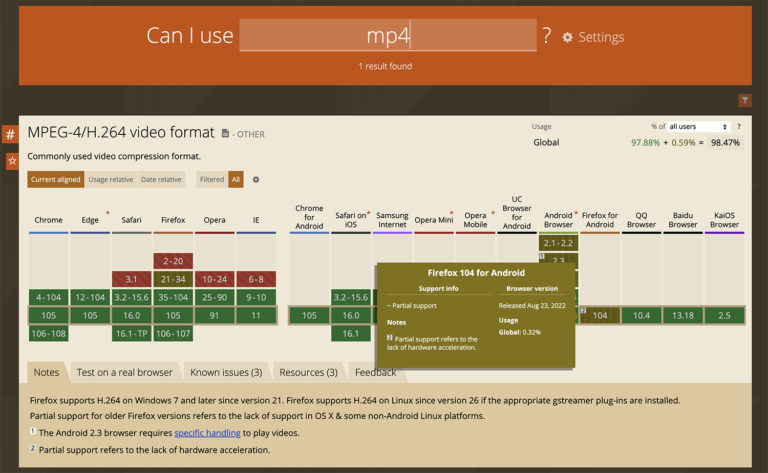768x473 pixels.
Task: Toggle the Filtered browsers option
Action: click(211, 180)
